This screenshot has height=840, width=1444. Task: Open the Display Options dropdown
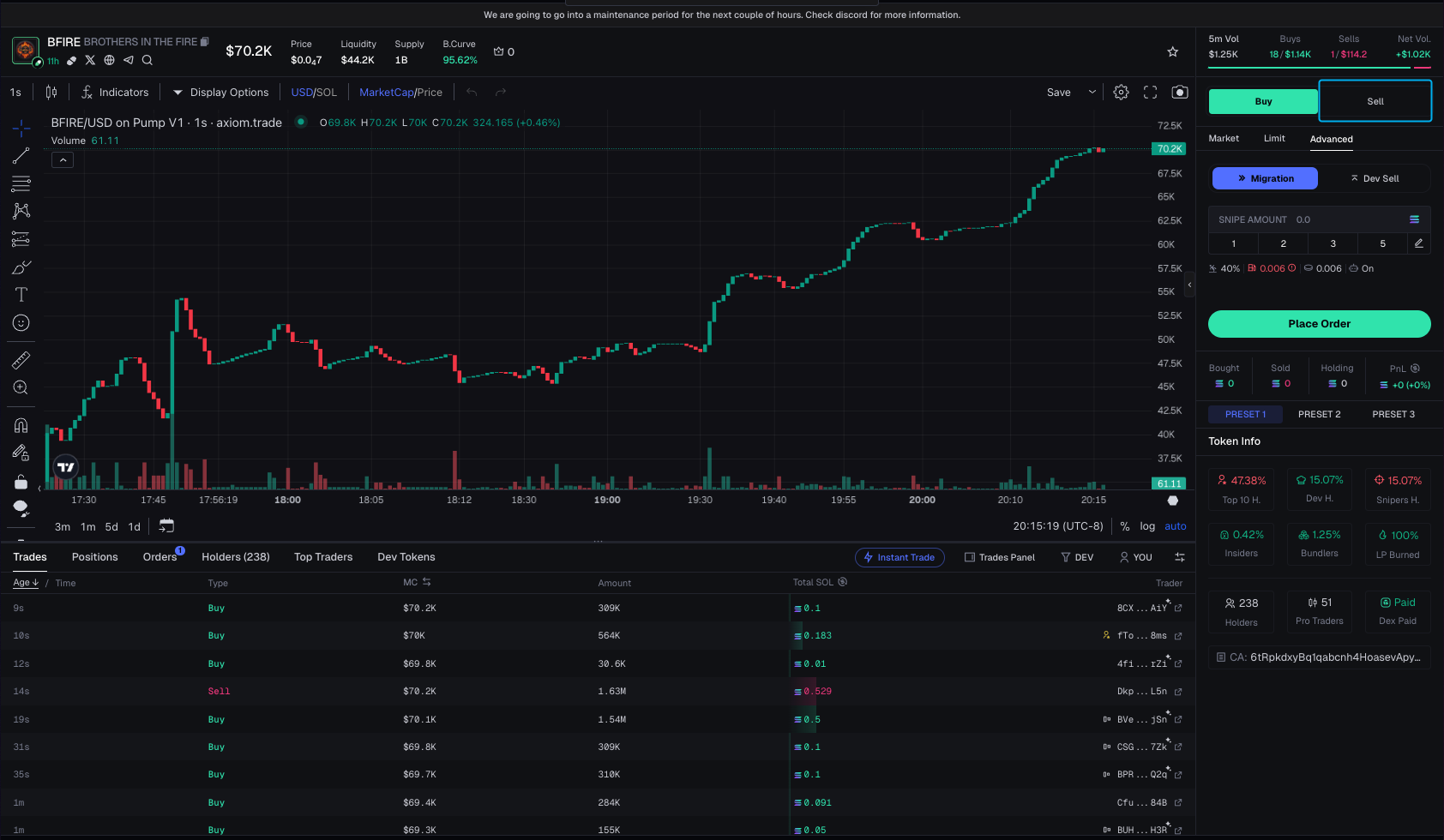220,93
